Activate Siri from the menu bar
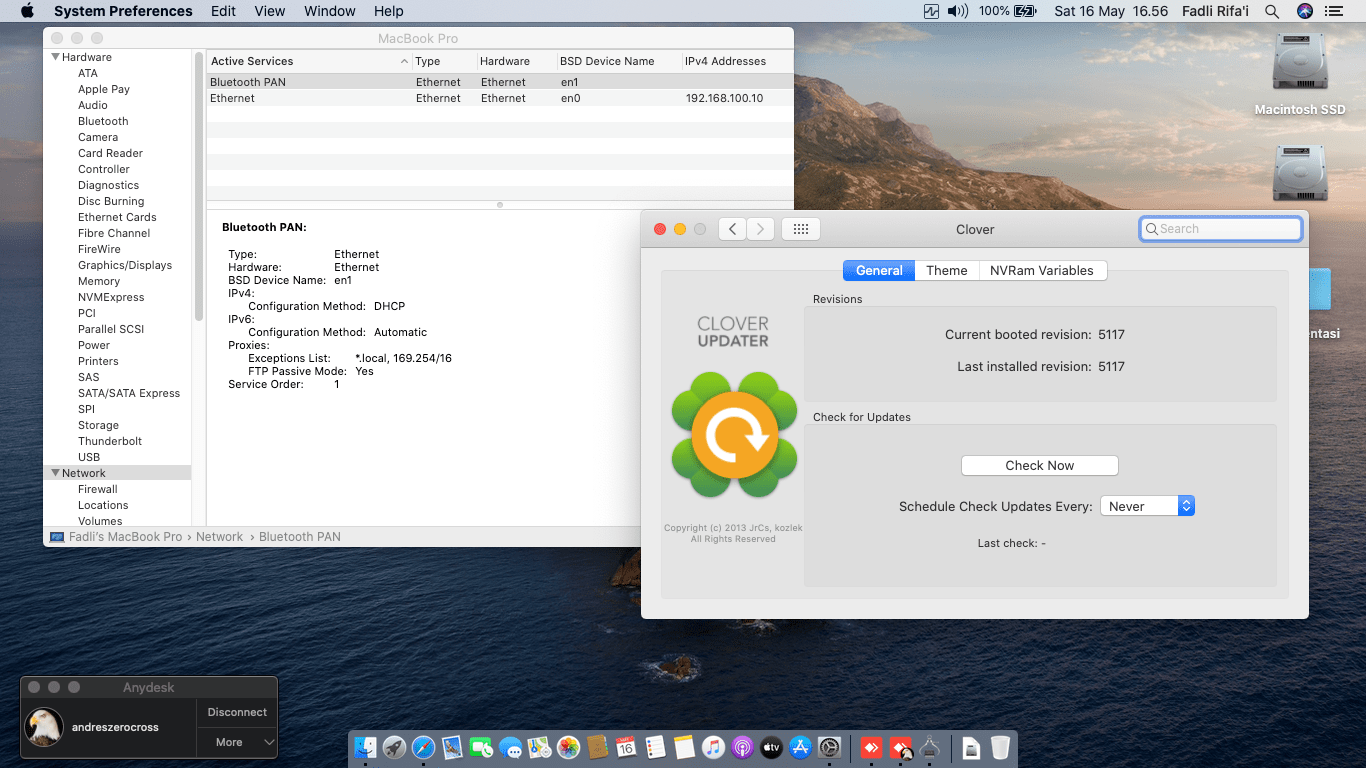1366x768 pixels. [1305, 11]
